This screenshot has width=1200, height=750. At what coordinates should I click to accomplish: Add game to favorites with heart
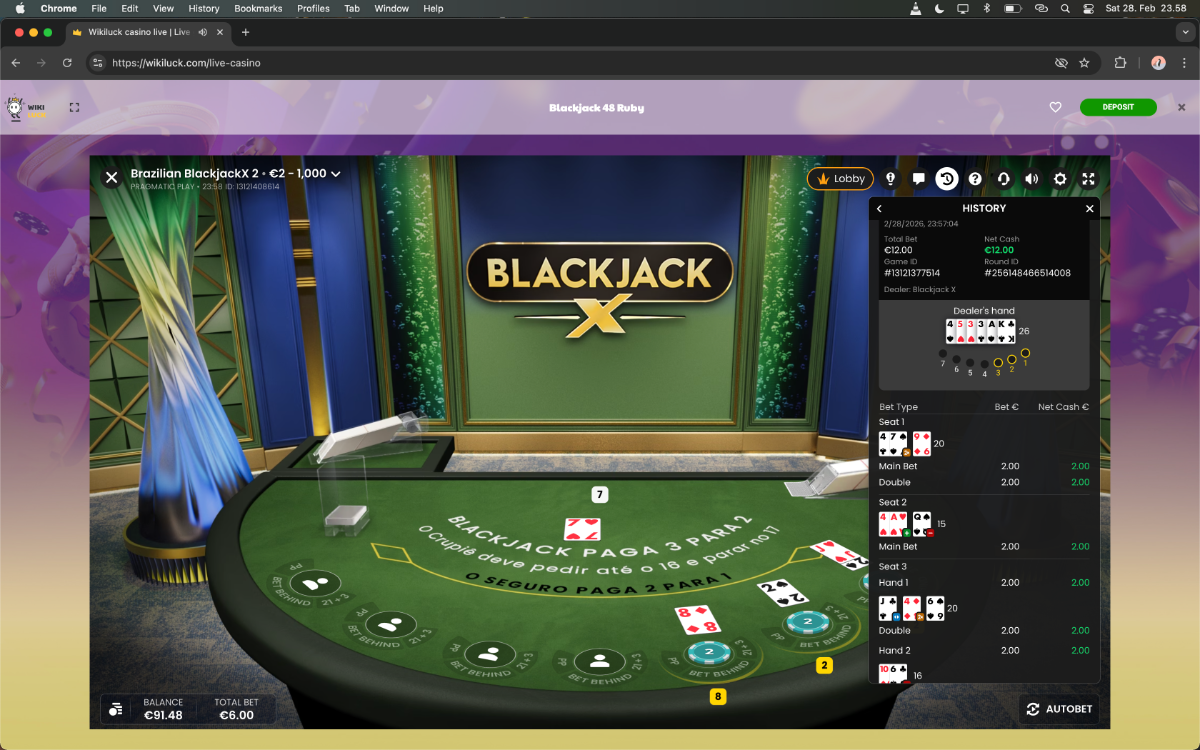pos(1055,107)
